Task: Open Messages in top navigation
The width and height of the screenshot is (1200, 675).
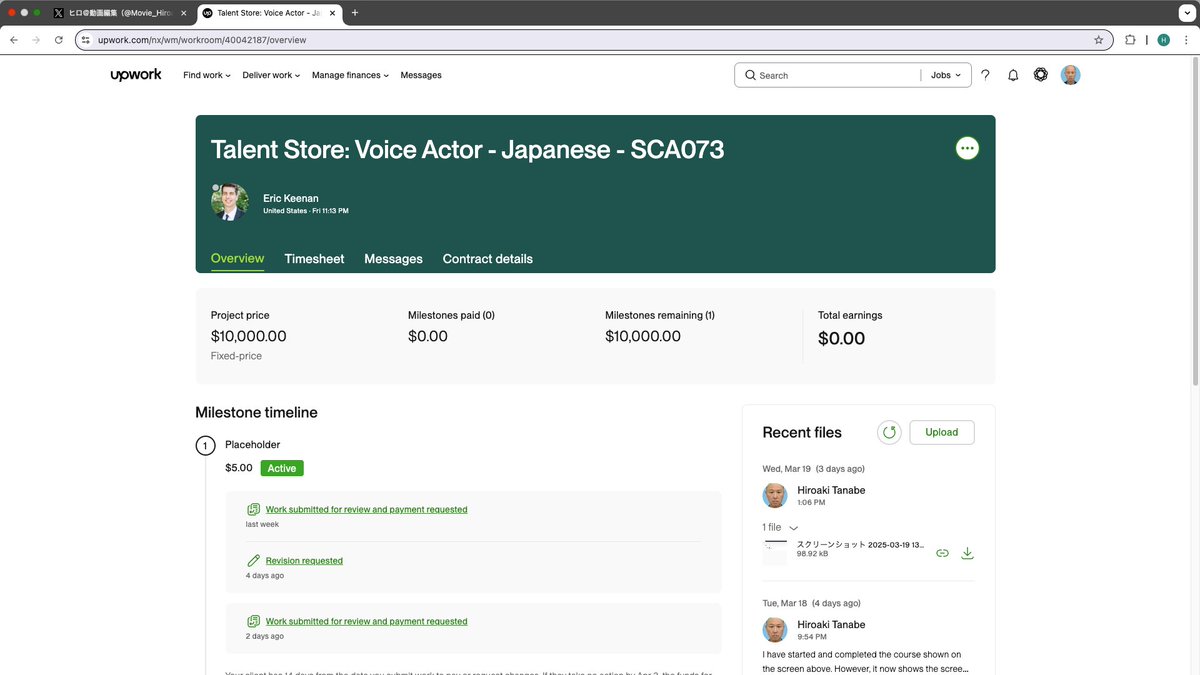Action: click(421, 75)
